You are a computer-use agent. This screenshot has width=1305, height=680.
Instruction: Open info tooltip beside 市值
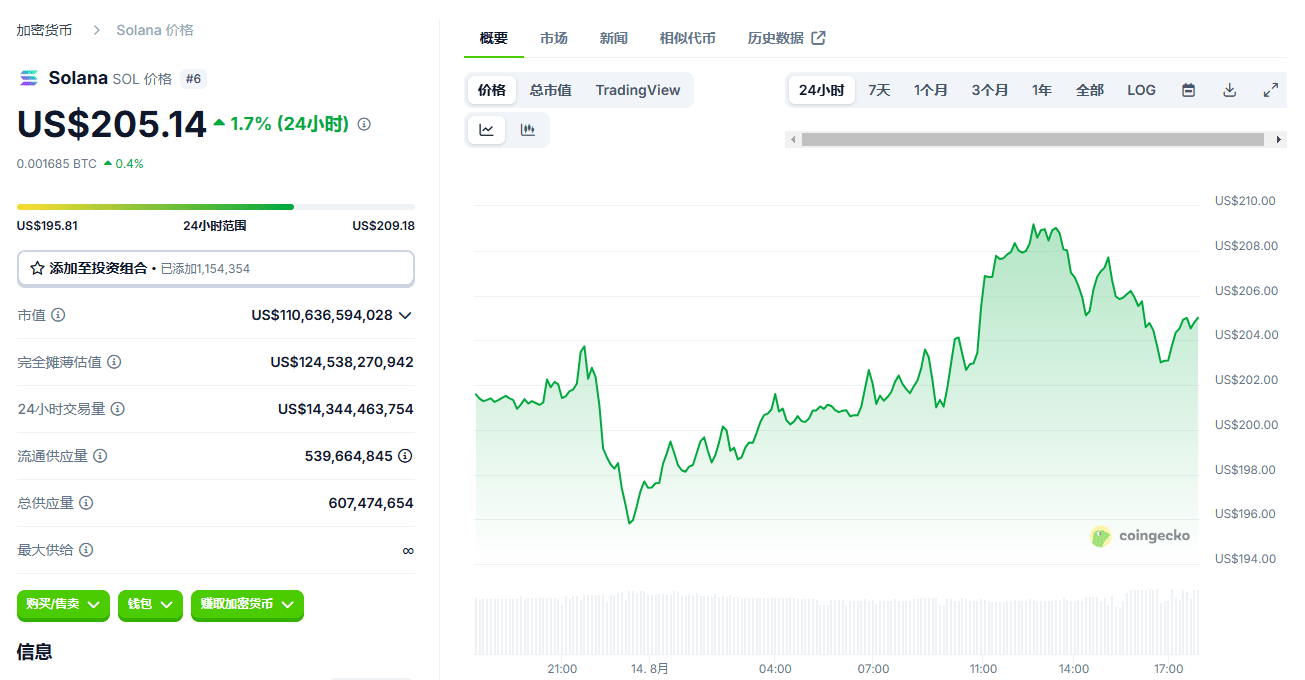pos(58,315)
